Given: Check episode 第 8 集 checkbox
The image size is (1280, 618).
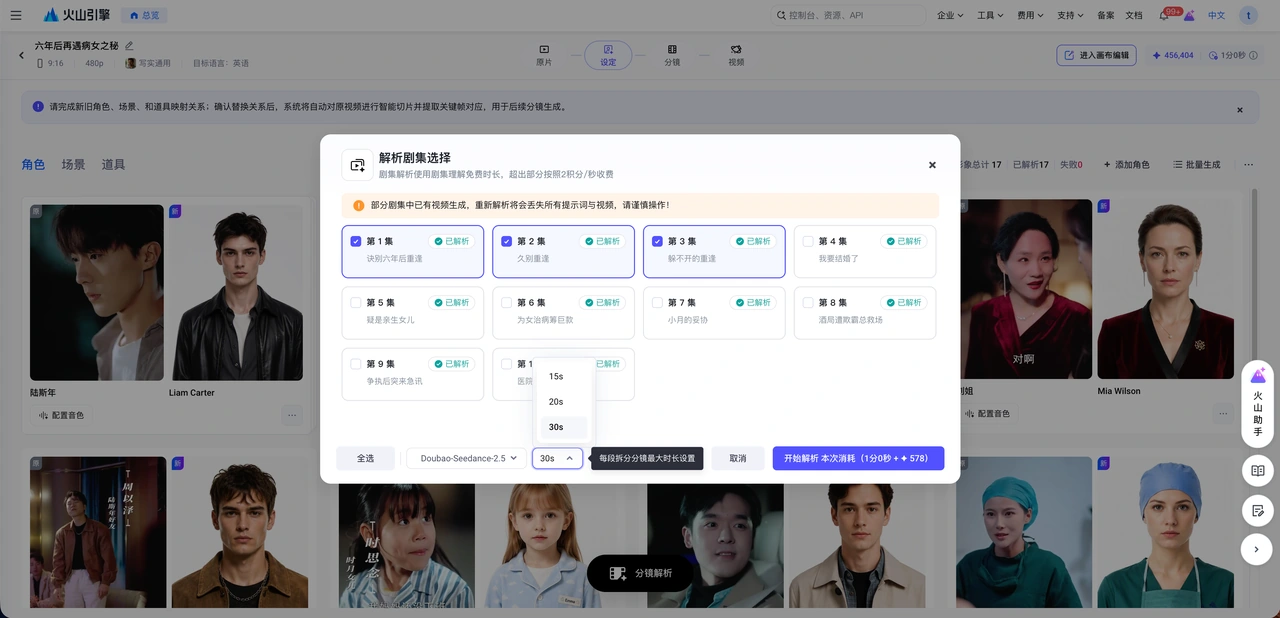Looking at the screenshot, I should (808, 302).
